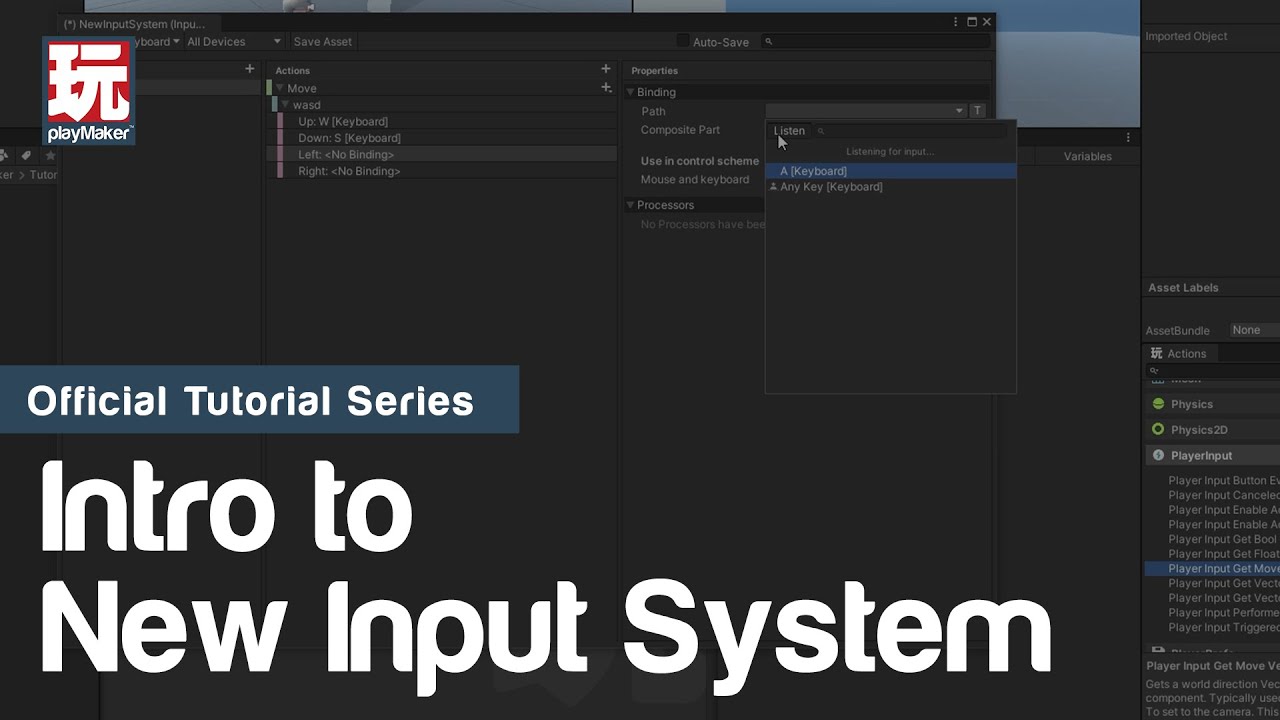
Task: Select the Player Input Get Float action
Action: [x=1224, y=554]
